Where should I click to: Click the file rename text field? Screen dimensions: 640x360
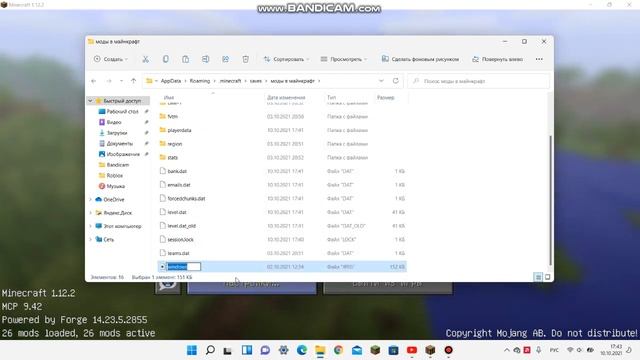click(x=184, y=267)
